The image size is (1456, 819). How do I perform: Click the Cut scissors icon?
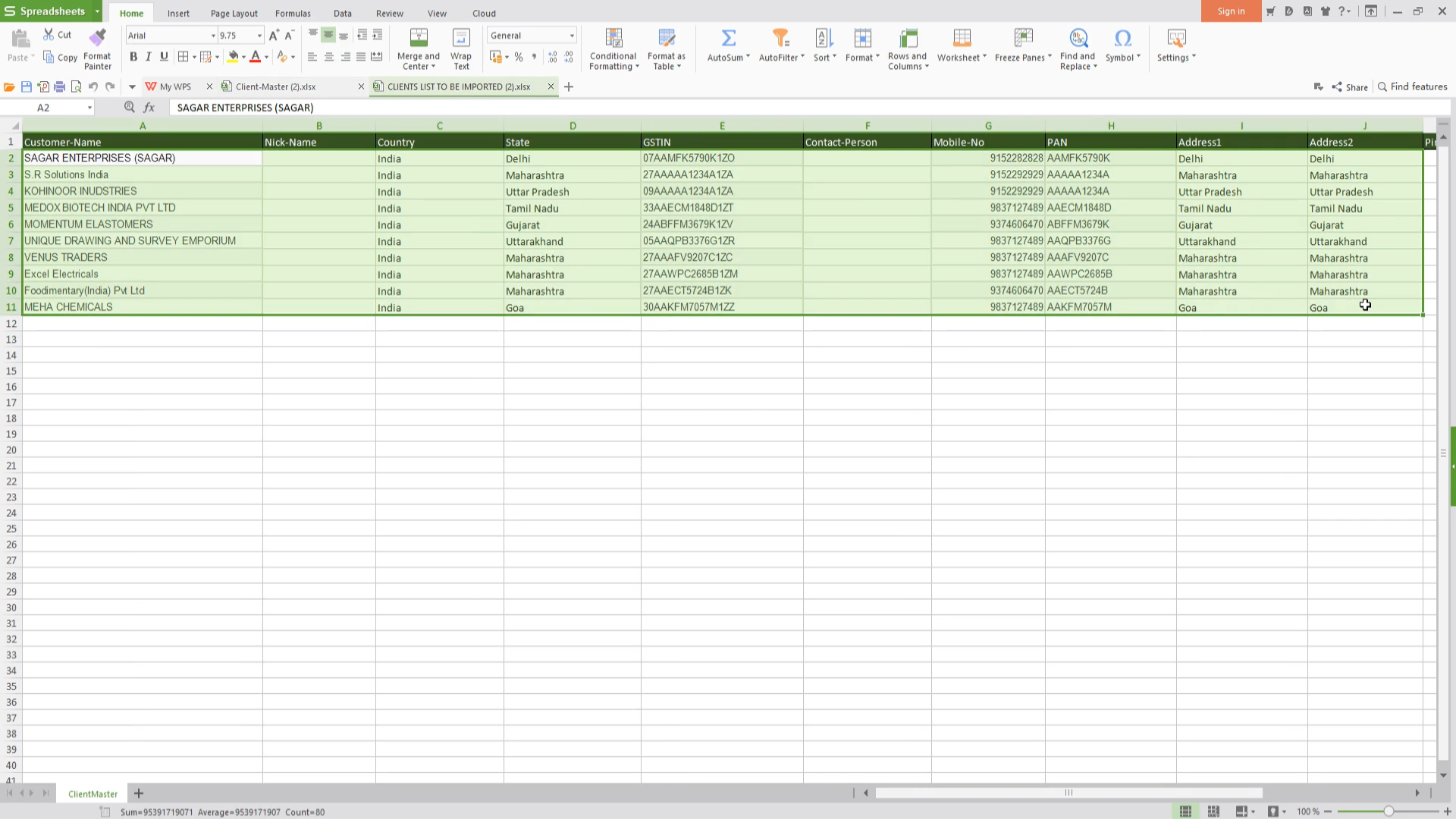49,35
